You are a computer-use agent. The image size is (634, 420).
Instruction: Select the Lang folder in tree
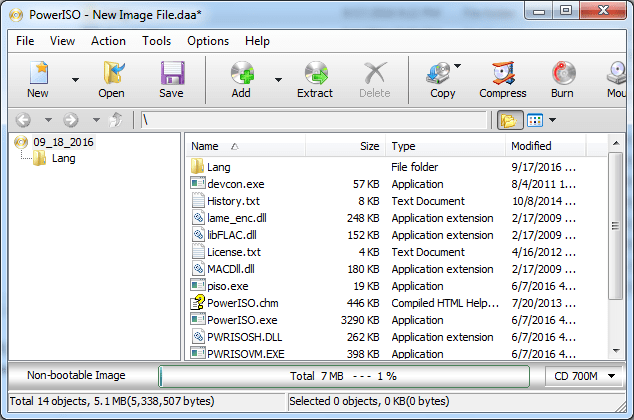[x=63, y=158]
